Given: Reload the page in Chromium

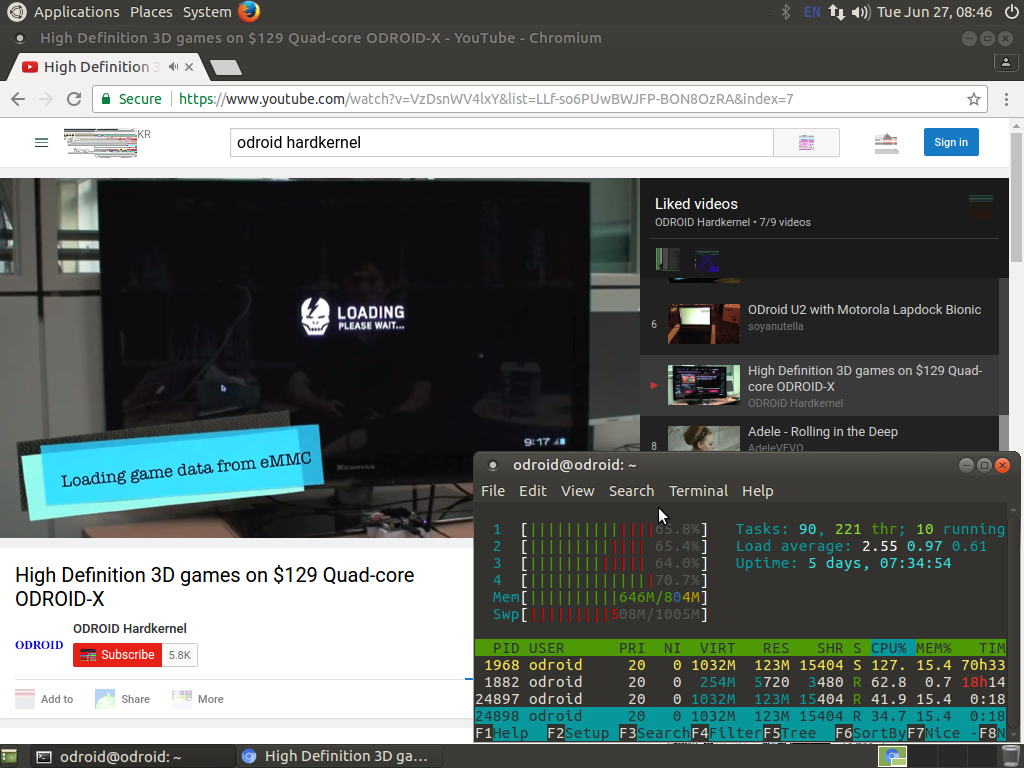Looking at the screenshot, I should tap(74, 99).
